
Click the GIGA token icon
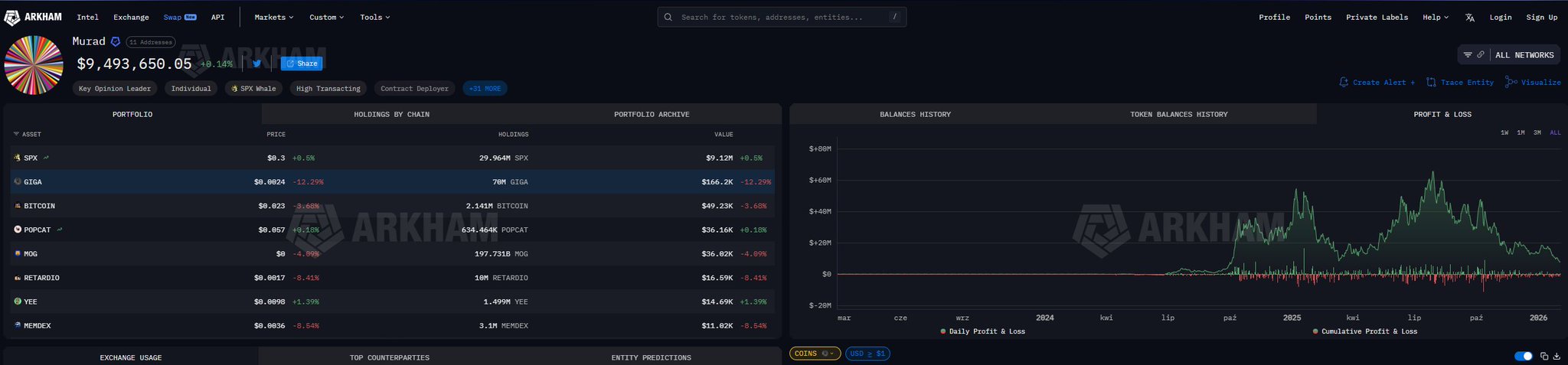point(18,182)
